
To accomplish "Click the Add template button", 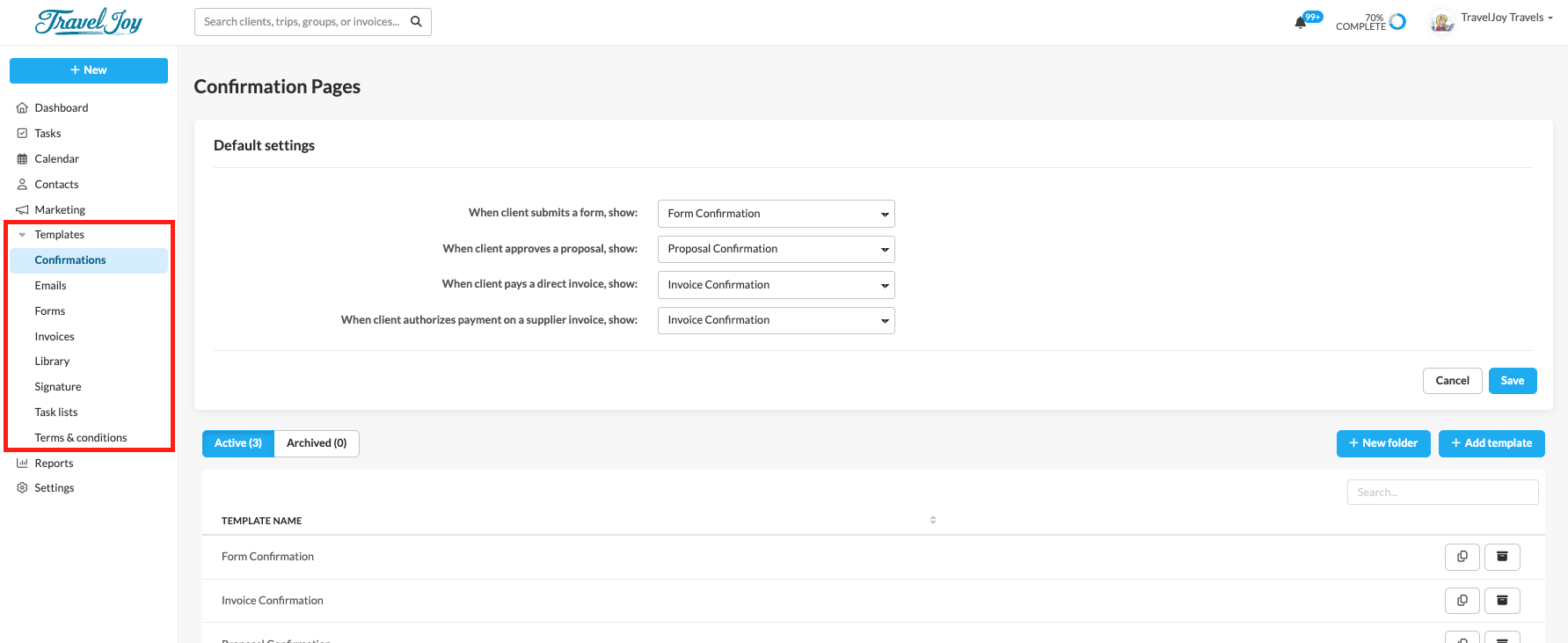I will point(1491,443).
